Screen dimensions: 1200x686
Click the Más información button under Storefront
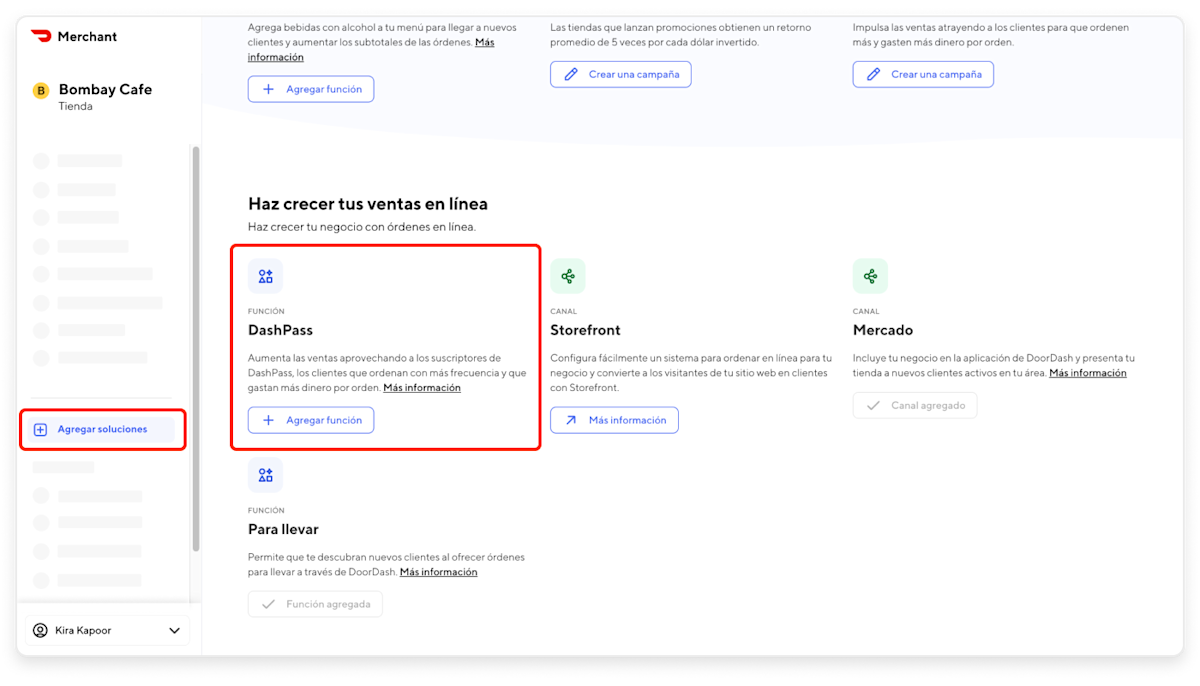pos(614,420)
